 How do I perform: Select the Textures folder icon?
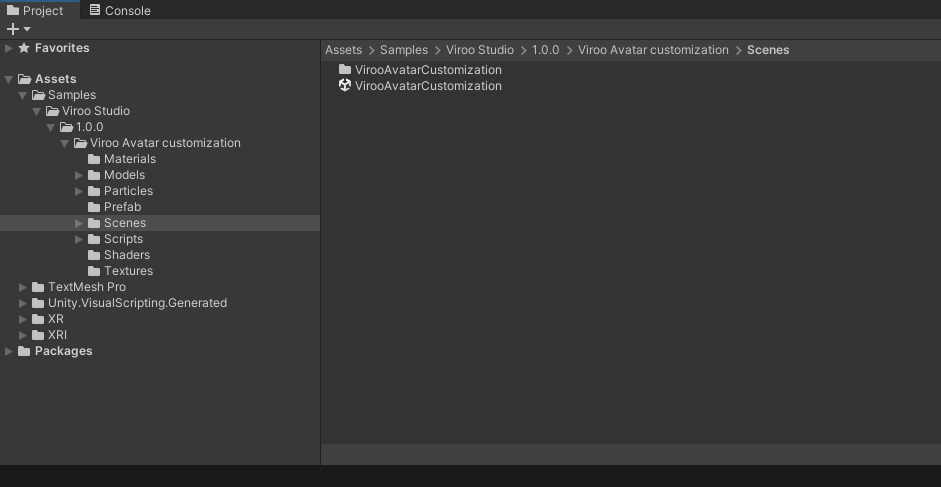[x=94, y=271]
